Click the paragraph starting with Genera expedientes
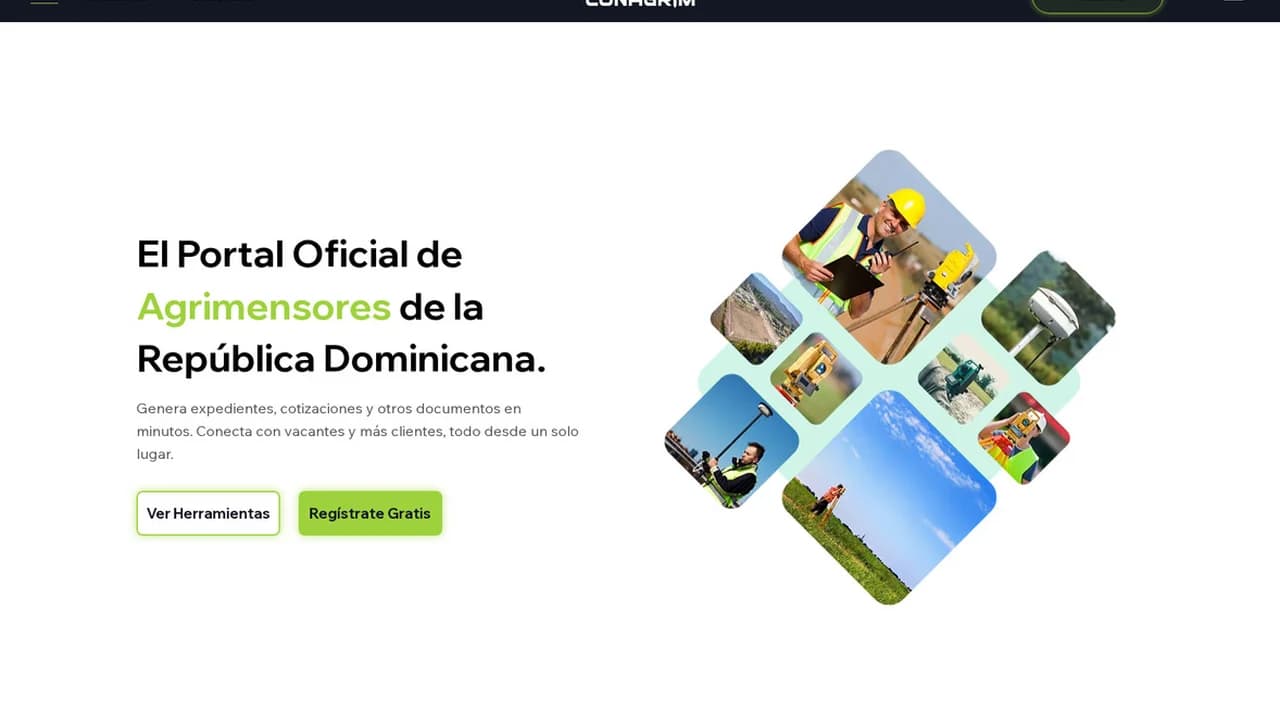The height and width of the screenshot is (720, 1280). (x=357, y=431)
